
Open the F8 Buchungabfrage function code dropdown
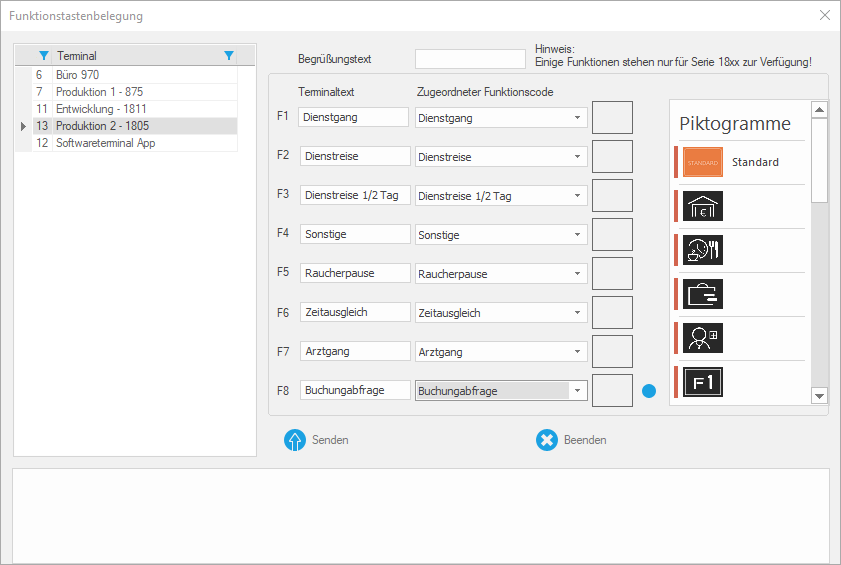(577, 391)
